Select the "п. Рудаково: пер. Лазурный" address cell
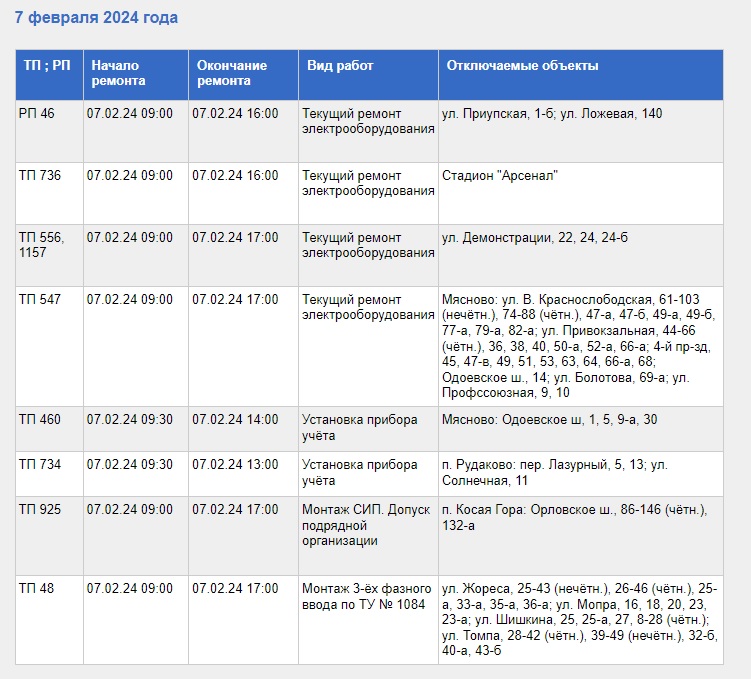 (554, 472)
